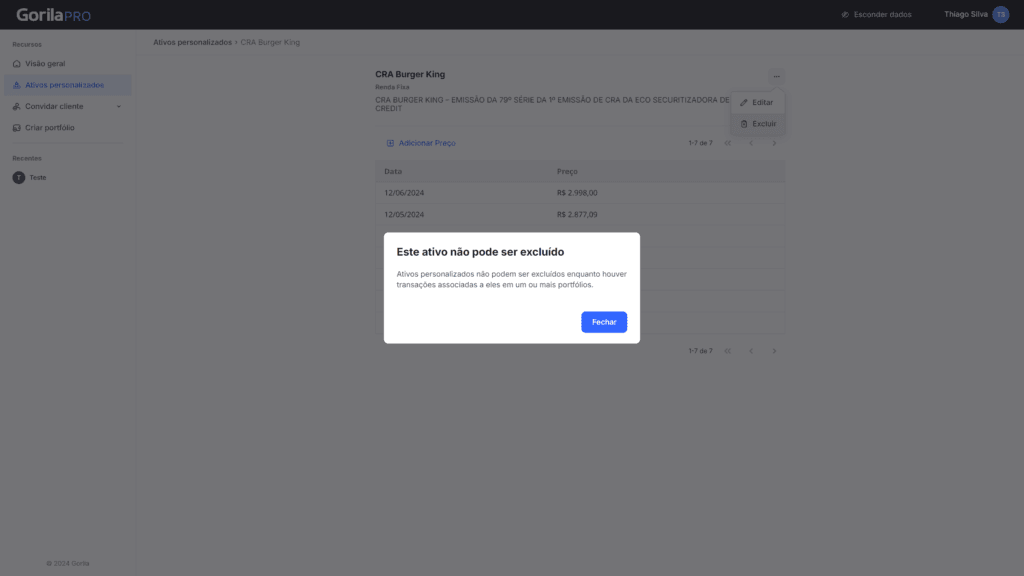Select the 12/06/2024 date cell
The image size is (1024, 576).
(404, 193)
